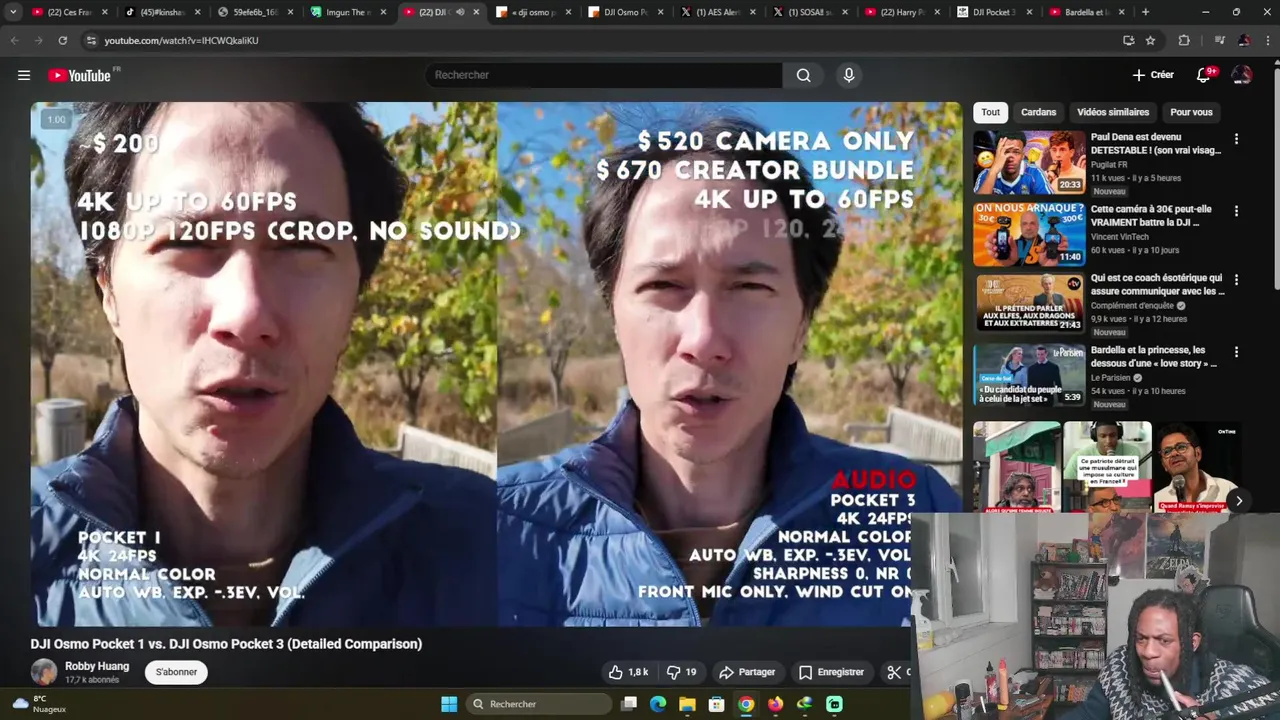Select the Tout filter chip
The width and height of the screenshot is (1280, 720).
click(990, 112)
